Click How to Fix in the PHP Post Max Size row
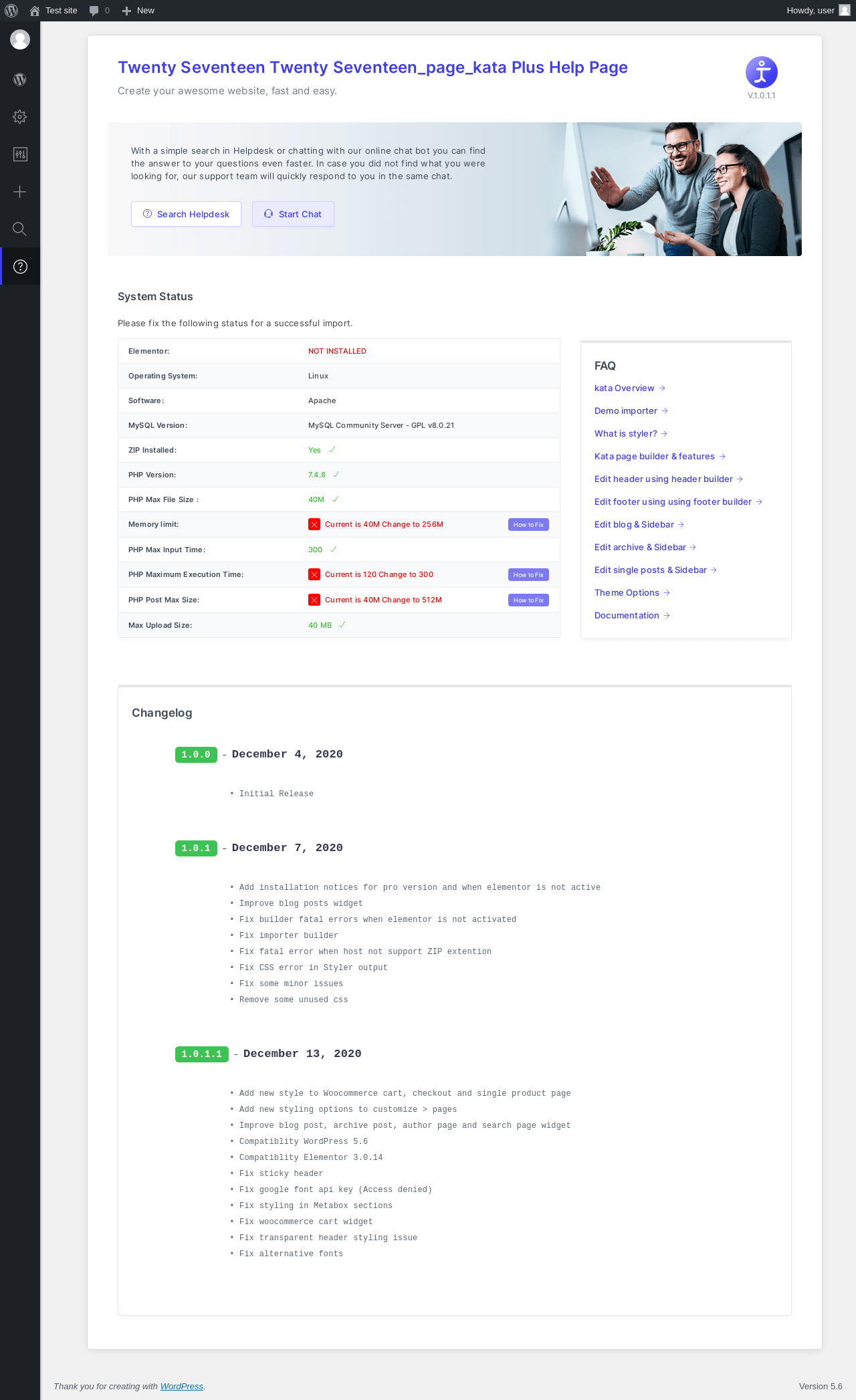The width and height of the screenshot is (856, 1400). point(528,600)
